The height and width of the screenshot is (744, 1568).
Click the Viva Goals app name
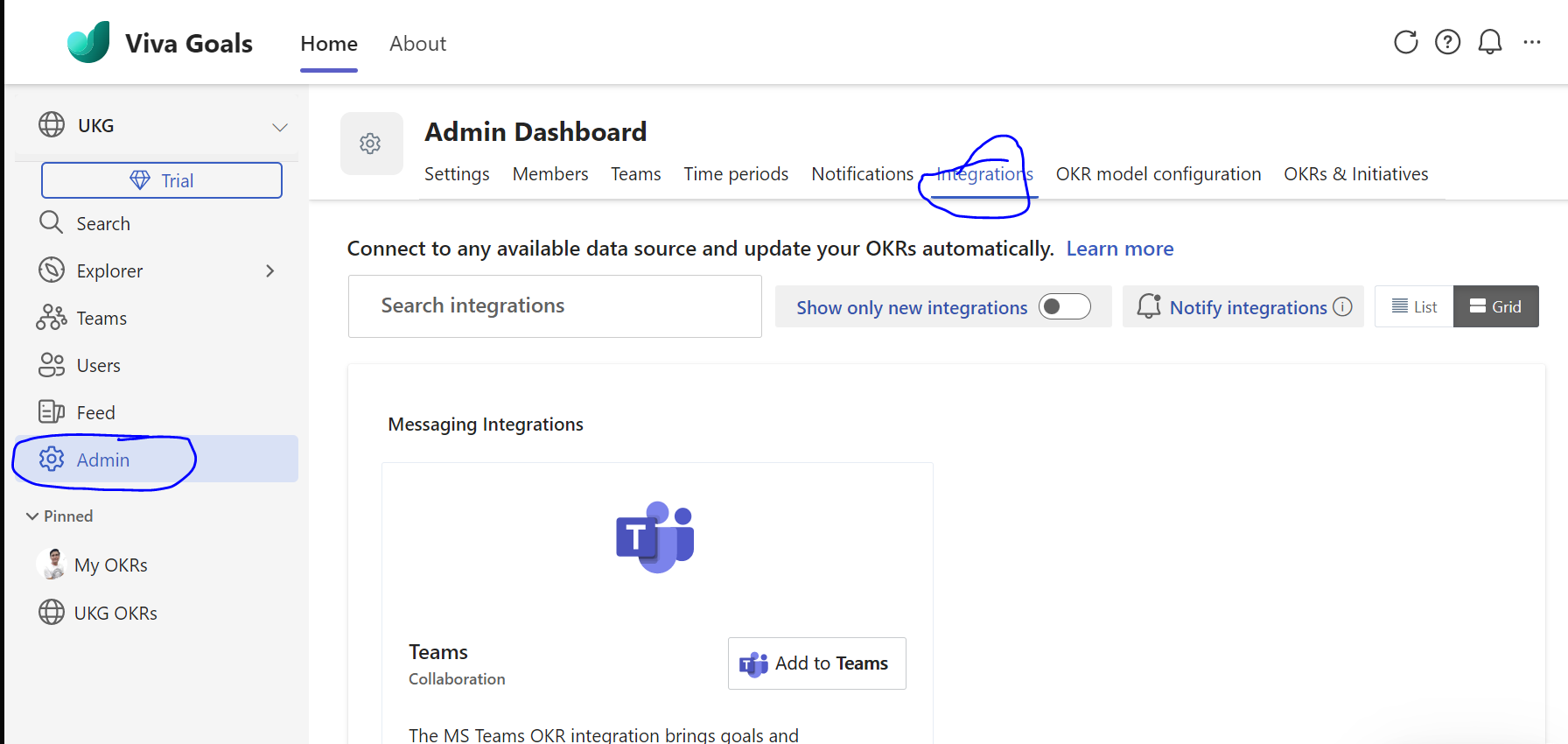tap(189, 44)
